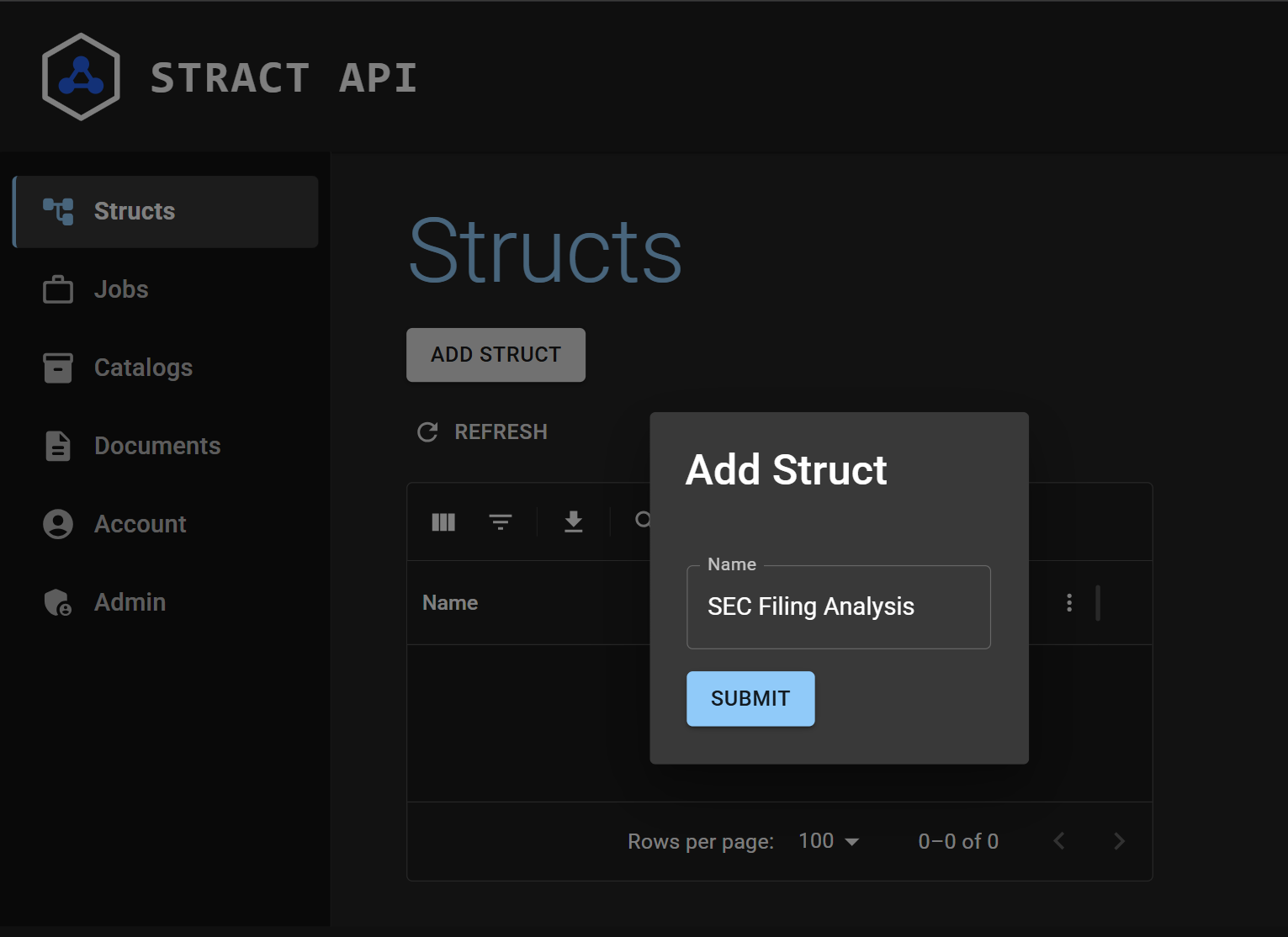Click the Jobs briefcase icon

pyautogui.click(x=58, y=289)
